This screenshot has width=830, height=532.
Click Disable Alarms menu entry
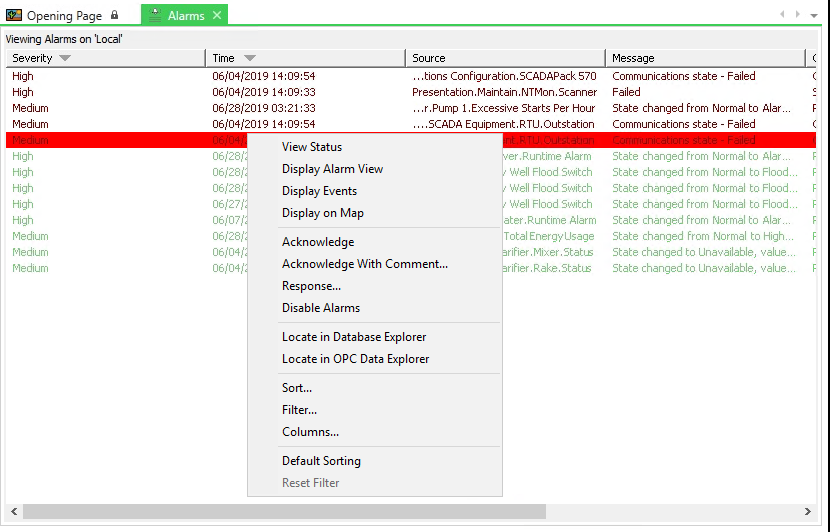pyautogui.click(x=321, y=308)
